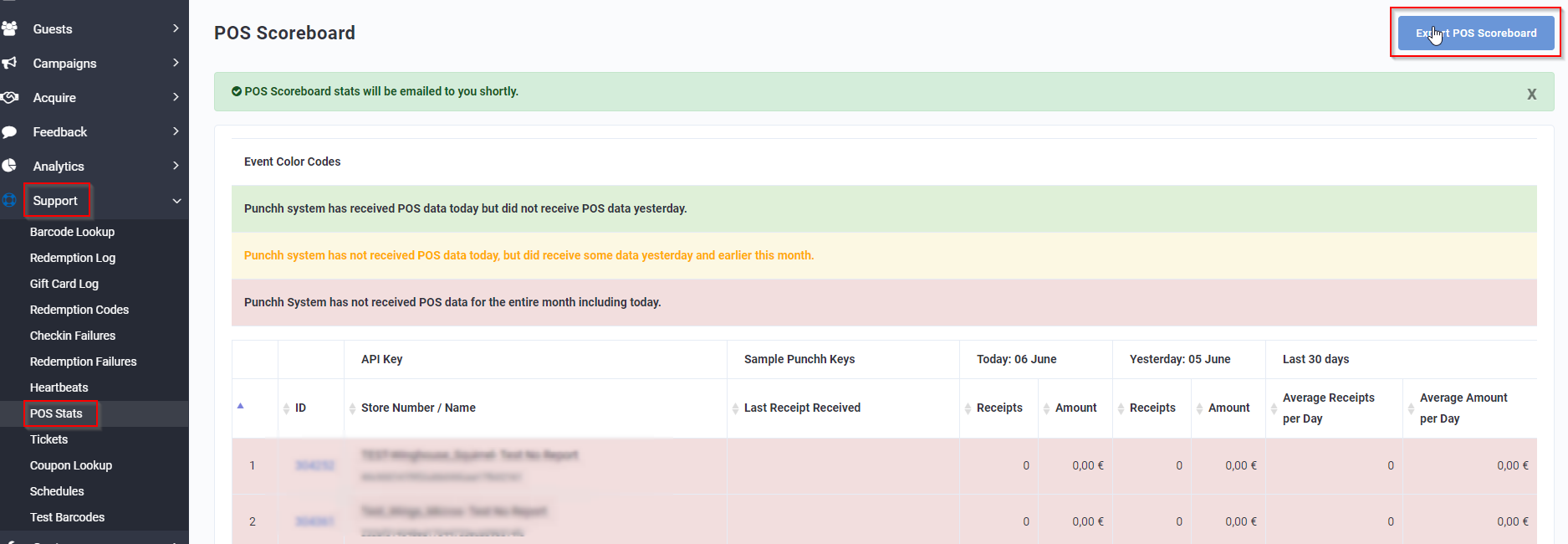
Task: Open the POS Stats menu item
Action: coord(56,413)
